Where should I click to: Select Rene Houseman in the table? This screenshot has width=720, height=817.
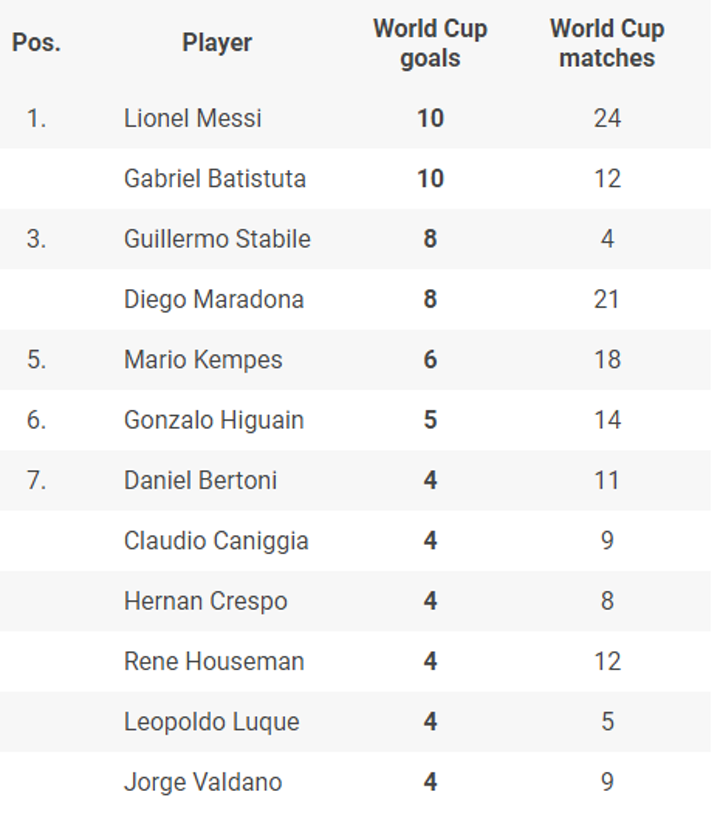pyautogui.click(x=213, y=661)
